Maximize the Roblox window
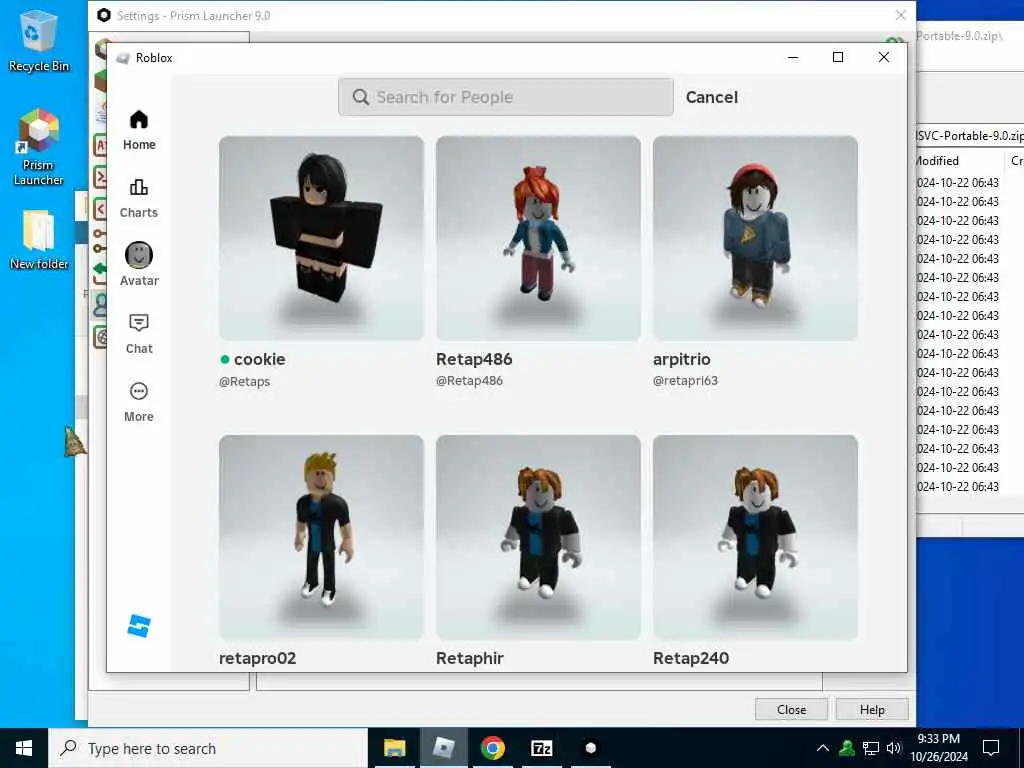Screen dimensions: 1024x768 (x=838, y=57)
